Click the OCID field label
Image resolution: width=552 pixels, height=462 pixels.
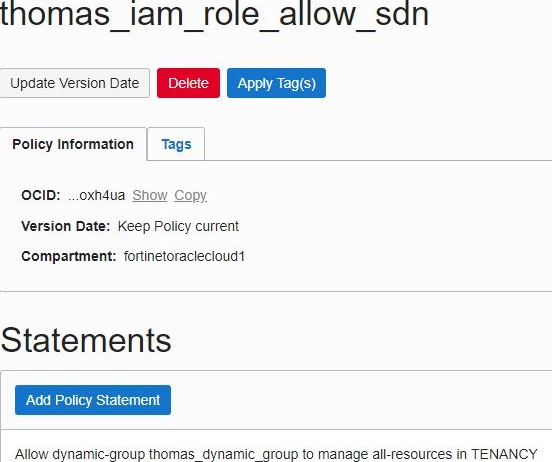point(41,195)
